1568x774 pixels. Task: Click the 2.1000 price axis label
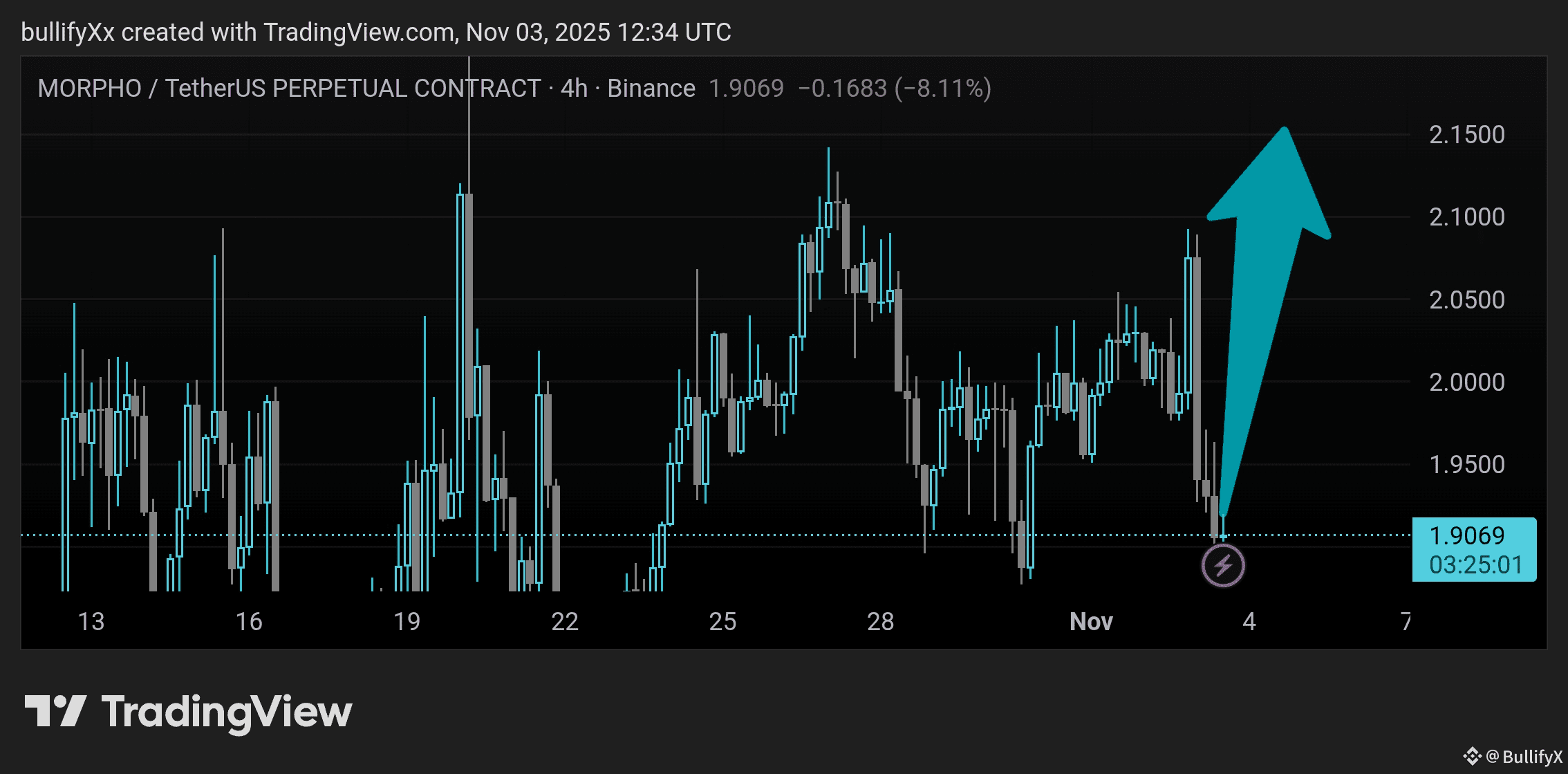click(x=1466, y=217)
